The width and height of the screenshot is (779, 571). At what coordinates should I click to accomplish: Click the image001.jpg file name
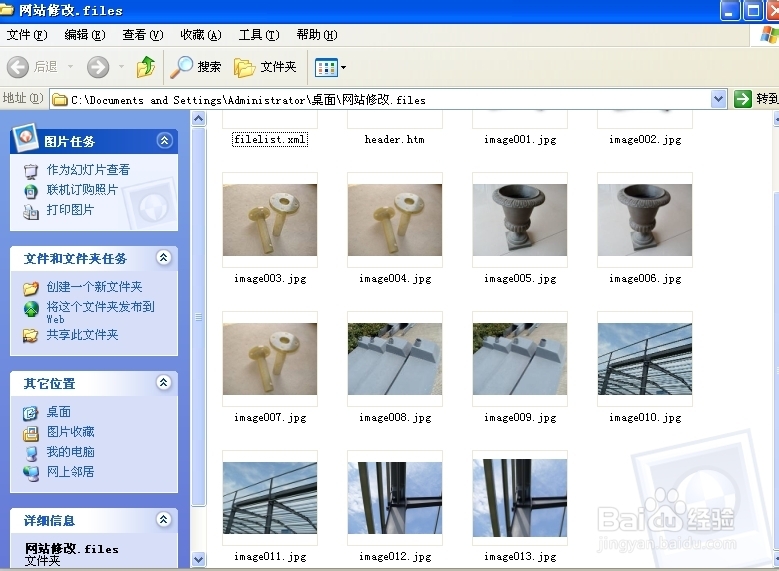520,139
